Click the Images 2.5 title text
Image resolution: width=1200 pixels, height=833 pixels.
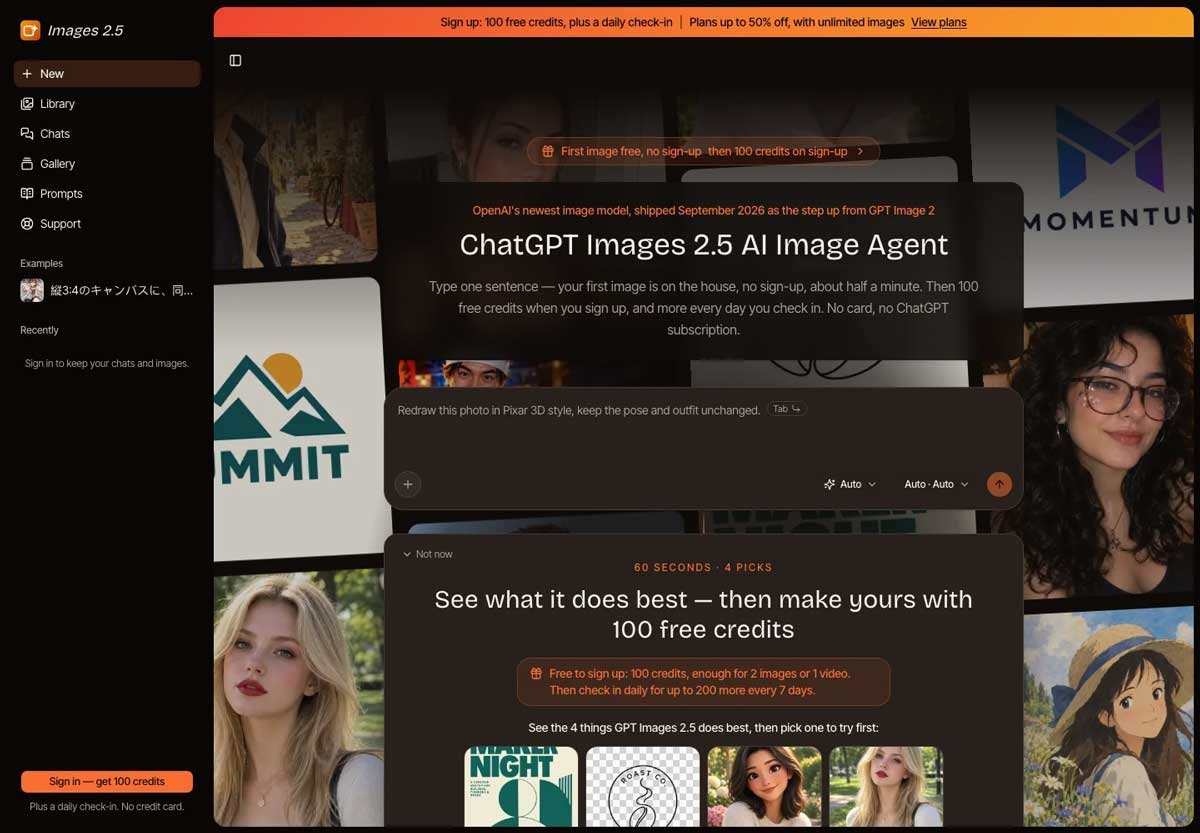[86, 30]
